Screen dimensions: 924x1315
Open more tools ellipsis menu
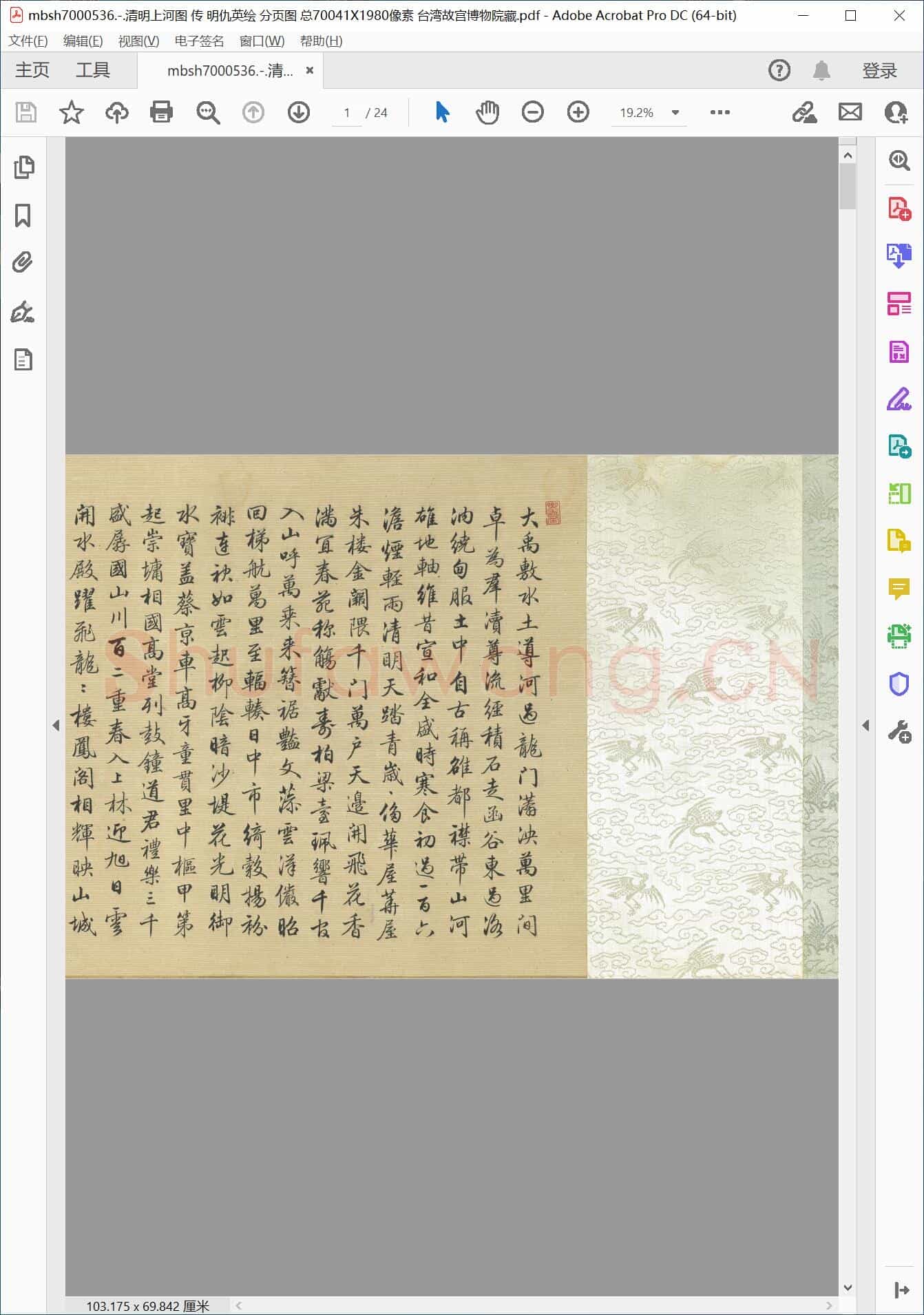point(720,112)
